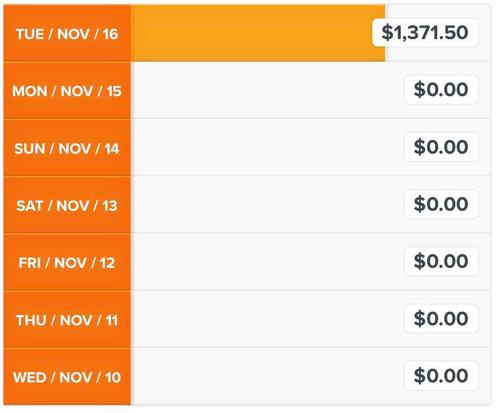The width and height of the screenshot is (500, 413).
Task: Select the WED / NOV / 10 date label
Action: (67, 377)
